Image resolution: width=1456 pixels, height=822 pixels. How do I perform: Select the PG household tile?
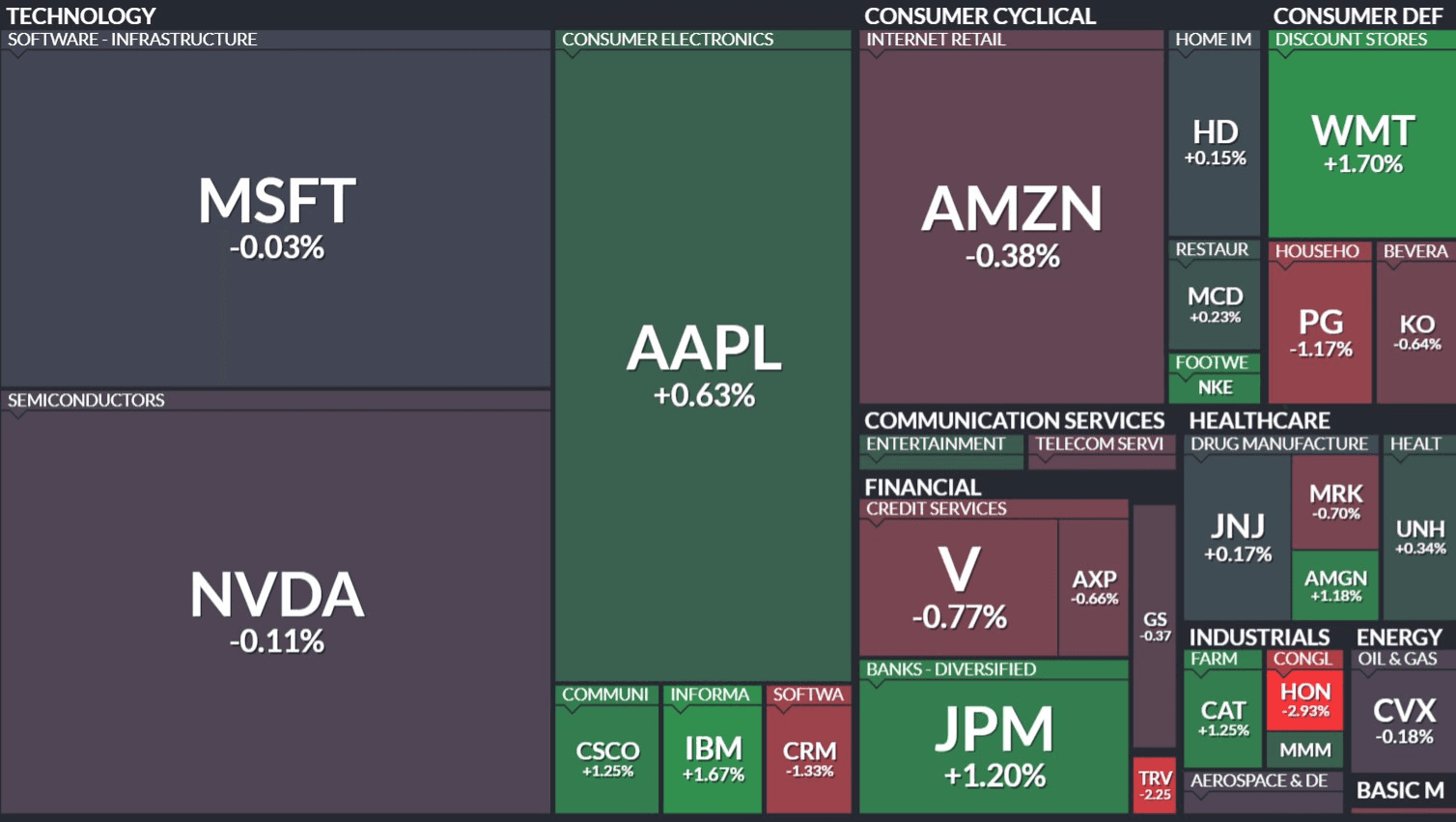pyautogui.click(x=1320, y=332)
